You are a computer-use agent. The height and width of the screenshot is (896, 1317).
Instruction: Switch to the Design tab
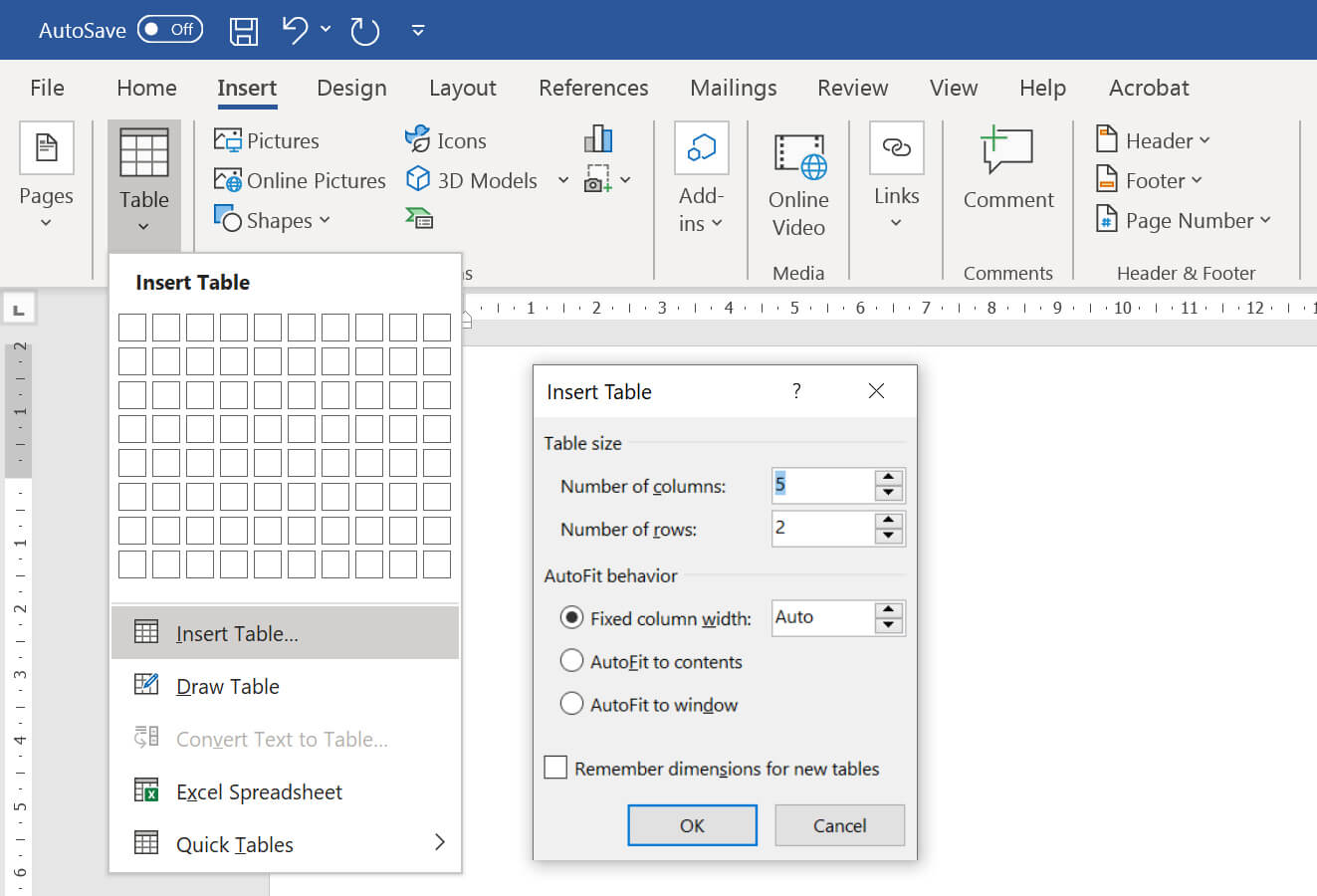[x=351, y=88]
